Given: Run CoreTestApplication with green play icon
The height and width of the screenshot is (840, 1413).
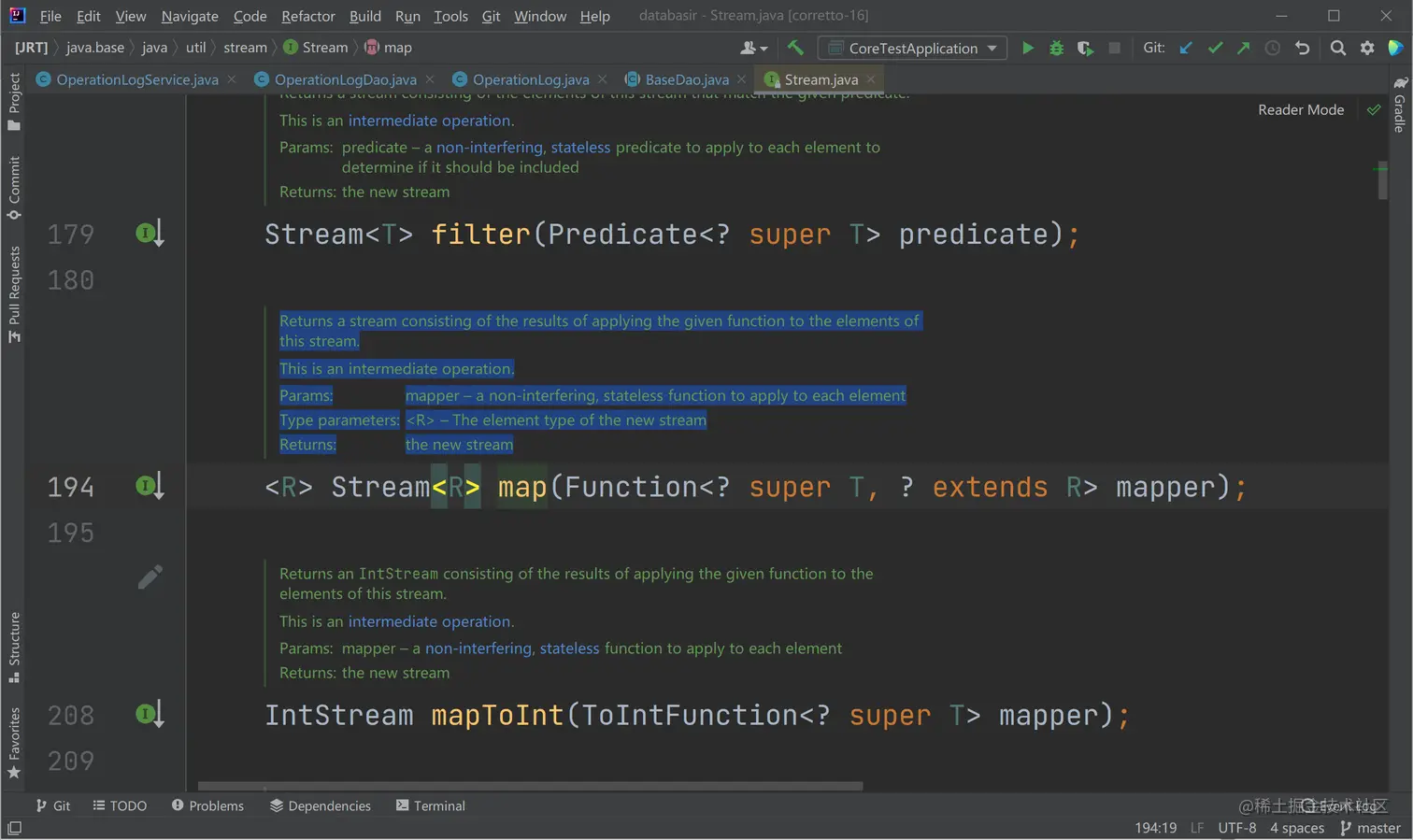Looking at the screenshot, I should click(x=1027, y=48).
